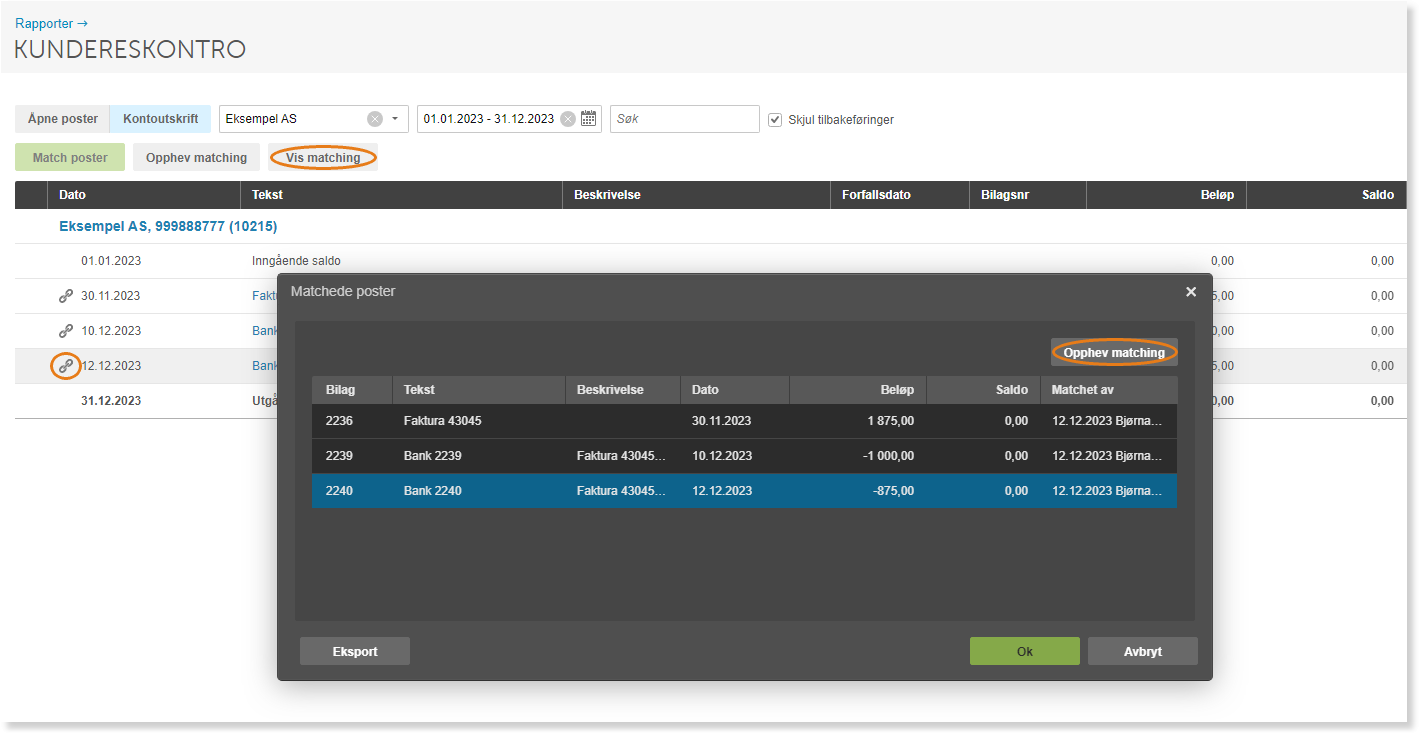Image resolution: width=1420 pixels, height=735 pixels.
Task: Click link icon on 30.11.2023 row
Action: pos(66,296)
